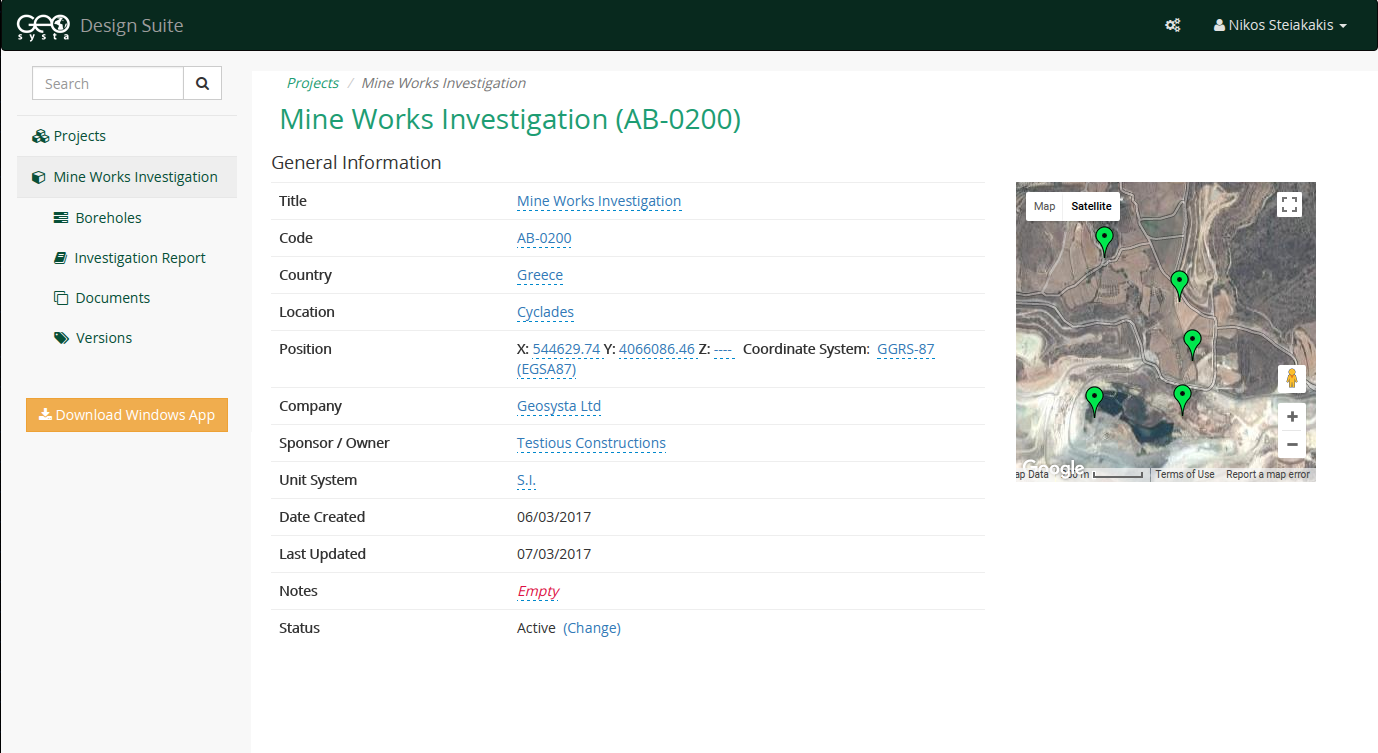Click the topmost green borehole marker

coord(1104,240)
